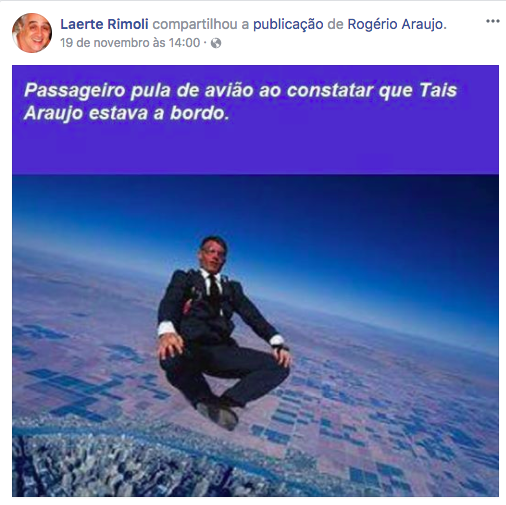Open the three-dot post options menu
506x505 pixels.
click(x=492, y=21)
